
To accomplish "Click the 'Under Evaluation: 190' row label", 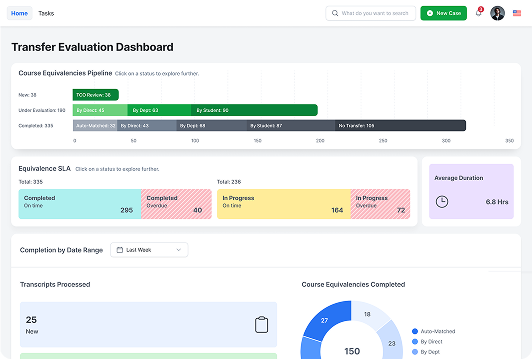I will click(42, 110).
